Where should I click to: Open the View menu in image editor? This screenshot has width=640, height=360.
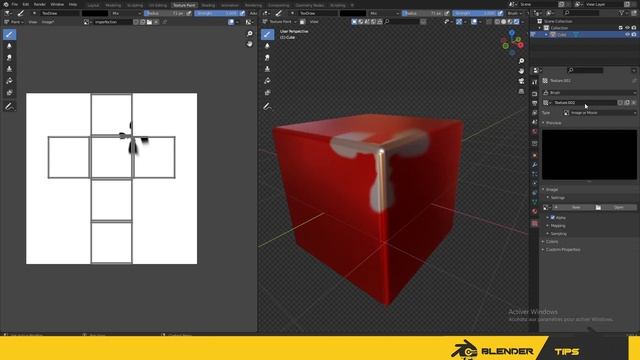(x=33, y=22)
